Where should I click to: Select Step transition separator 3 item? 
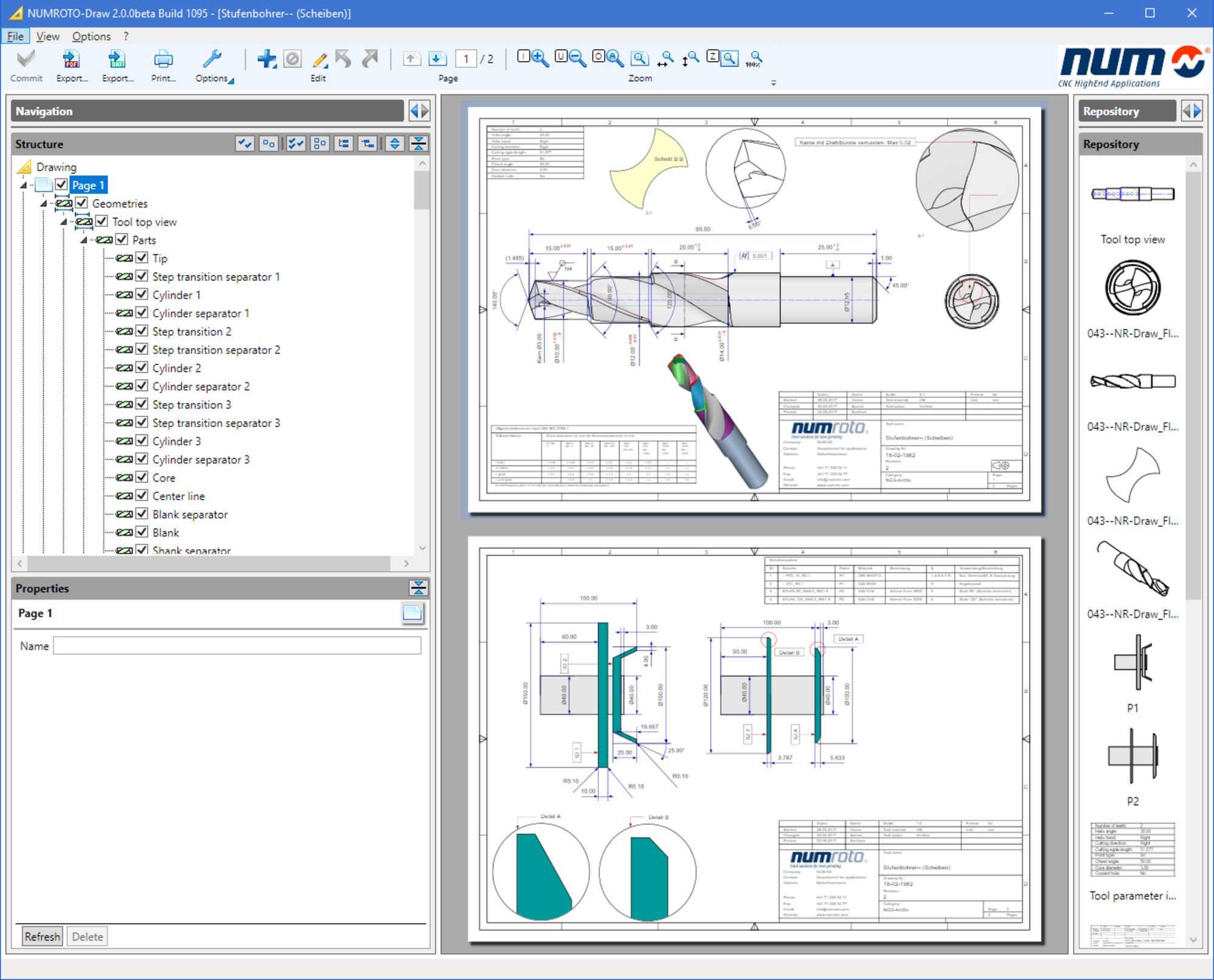(x=216, y=423)
